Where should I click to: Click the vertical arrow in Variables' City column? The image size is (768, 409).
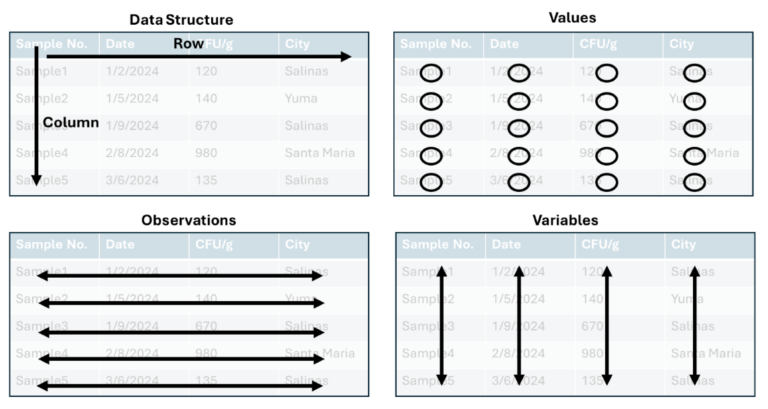[694, 325]
